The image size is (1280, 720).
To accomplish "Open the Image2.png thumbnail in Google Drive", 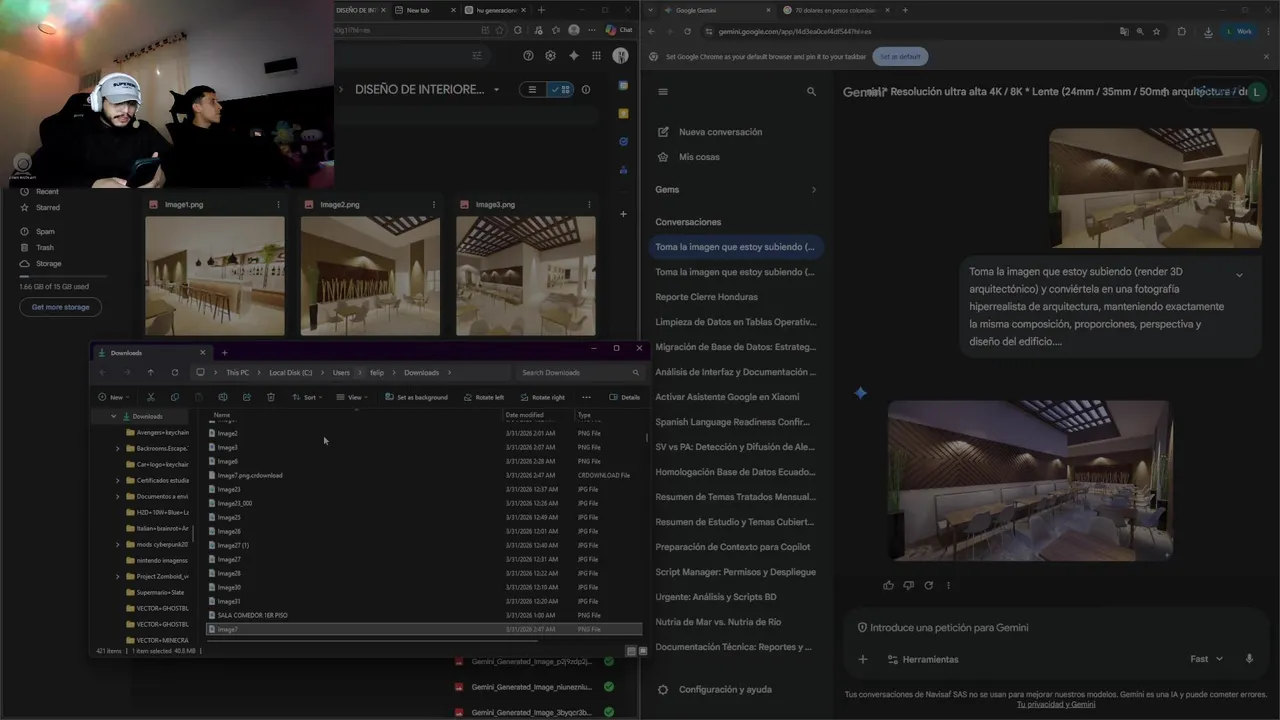I will (x=370, y=276).
